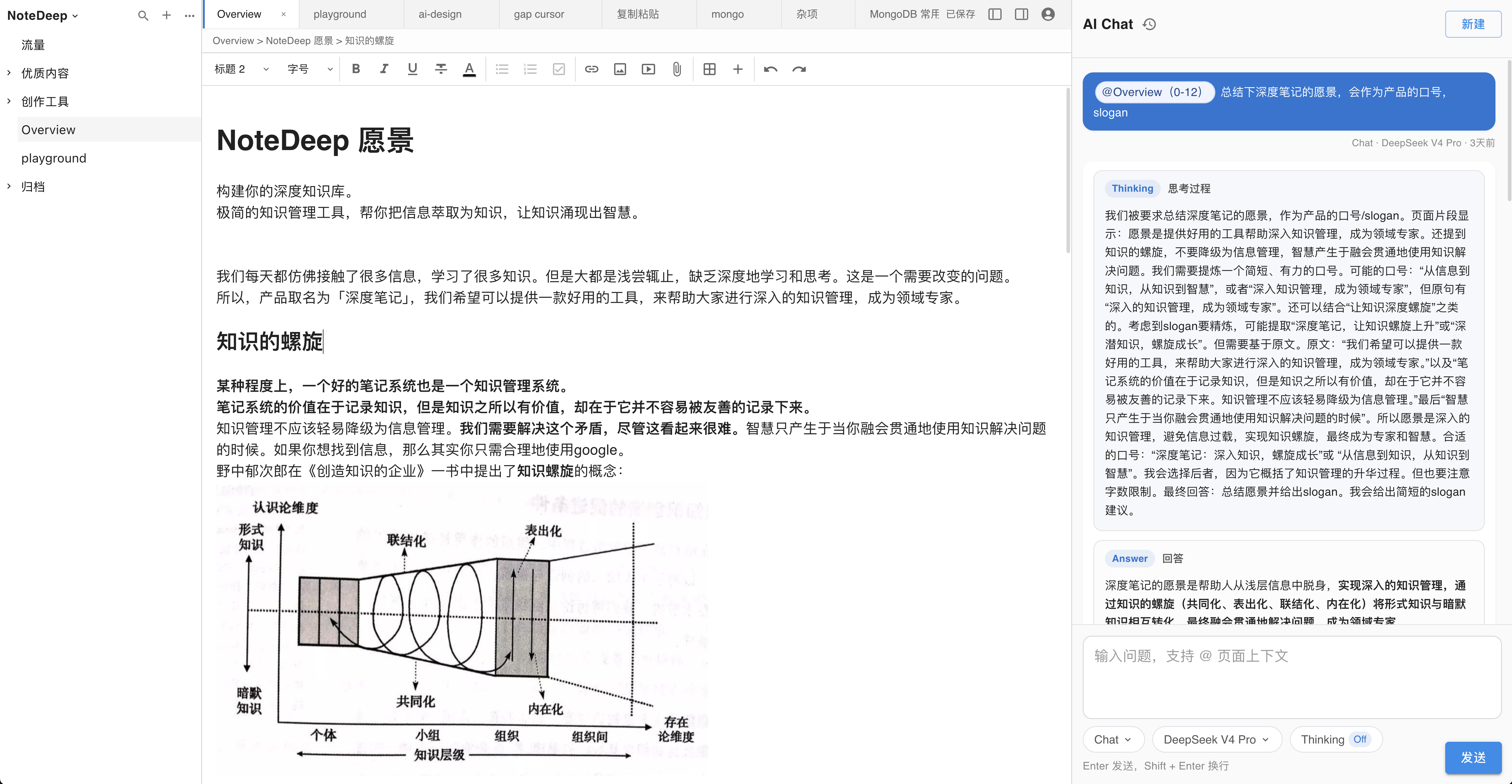The width and height of the screenshot is (1512, 784).
Task: Open the sidebar more options ellipsis
Action: (x=190, y=16)
